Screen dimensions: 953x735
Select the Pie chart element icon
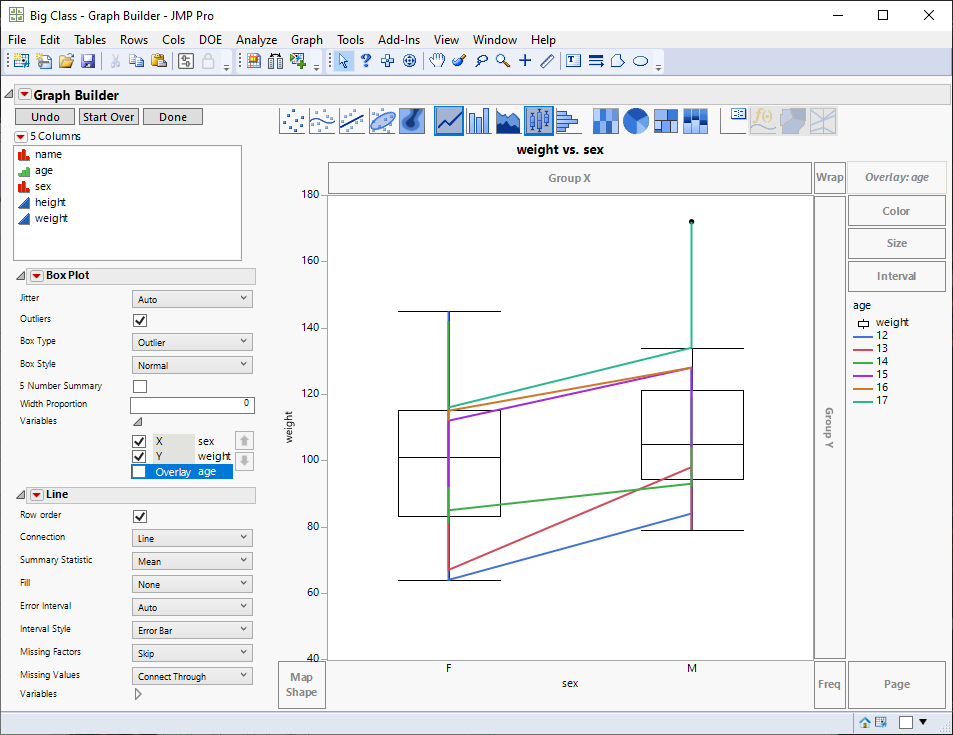tap(636, 121)
